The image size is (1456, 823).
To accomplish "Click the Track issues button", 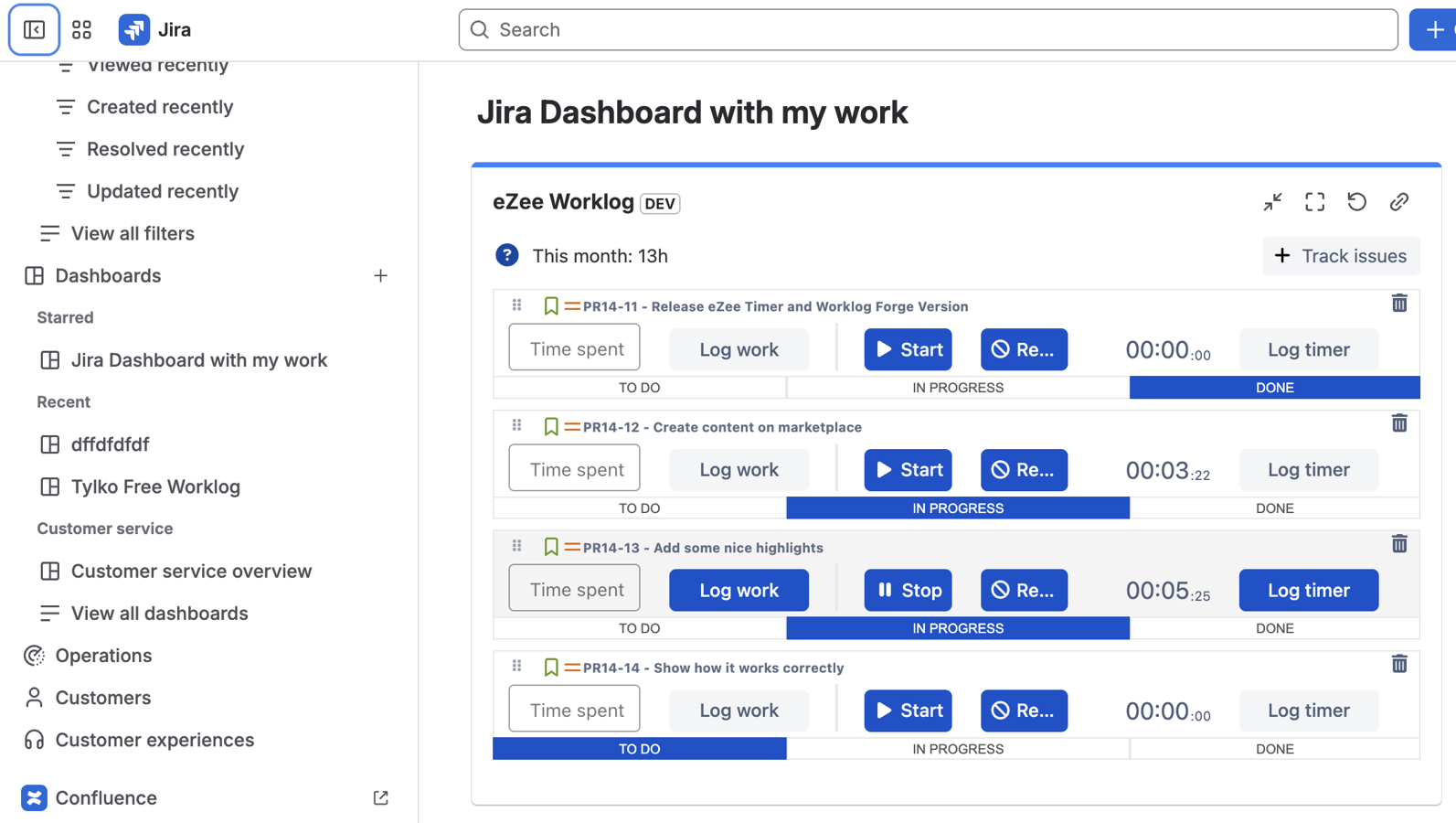I will [1341, 256].
